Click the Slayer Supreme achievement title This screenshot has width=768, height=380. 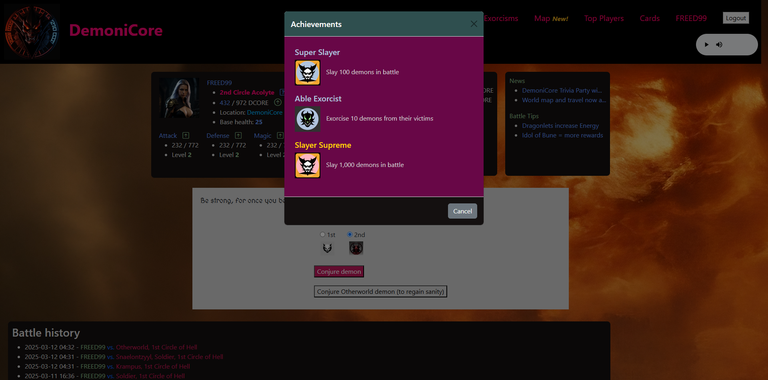click(x=323, y=145)
